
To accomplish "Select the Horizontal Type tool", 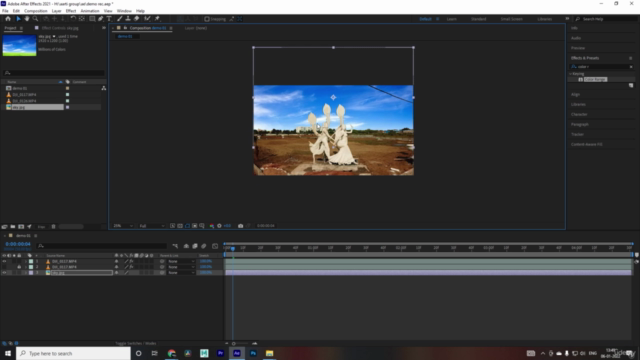I will pyautogui.click(x=109, y=19).
